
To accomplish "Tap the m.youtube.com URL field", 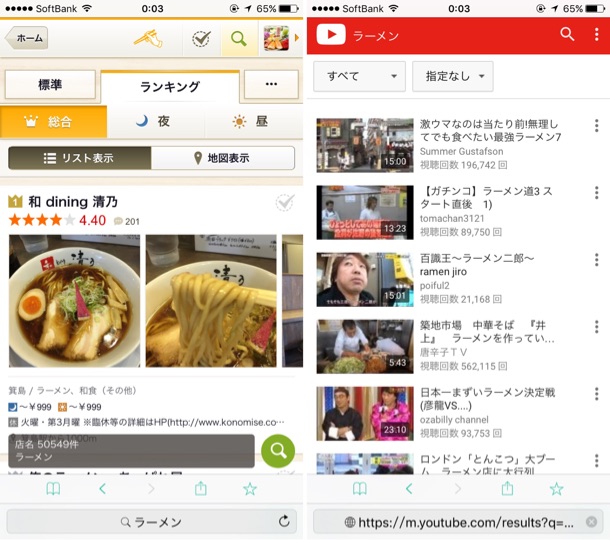I will (x=458, y=522).
